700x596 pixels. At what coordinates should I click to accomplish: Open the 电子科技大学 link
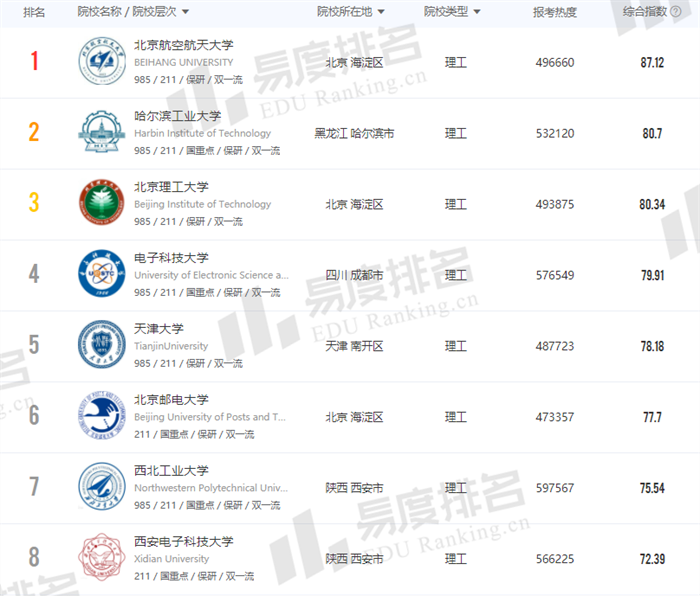click(171, 258)
